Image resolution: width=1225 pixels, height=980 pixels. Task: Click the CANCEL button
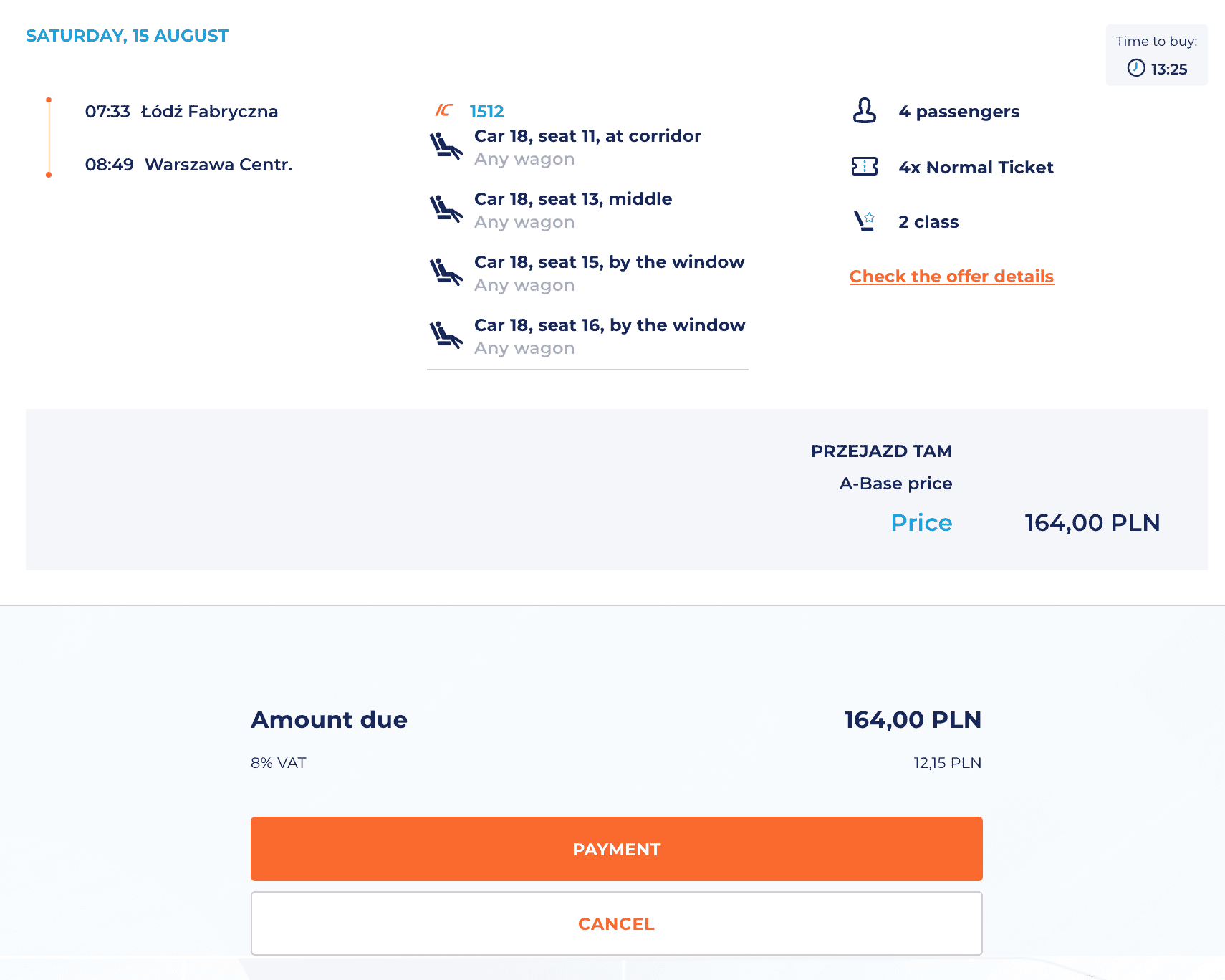tap(617, 923)
